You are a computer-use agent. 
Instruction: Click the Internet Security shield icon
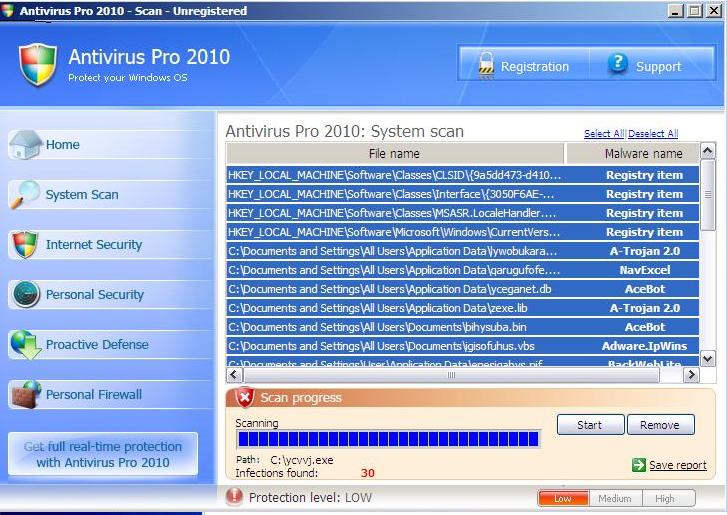coord(25,244)
